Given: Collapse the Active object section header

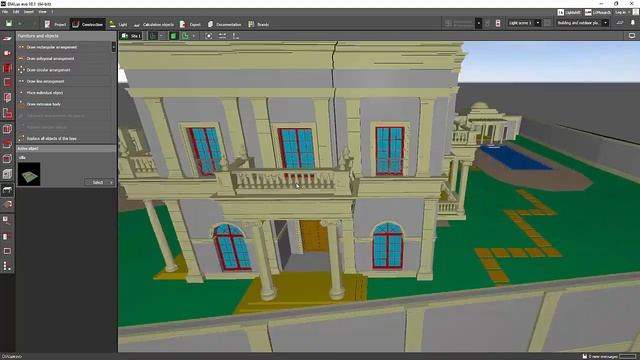Looking at the screenshot, I should pos(66,149).
